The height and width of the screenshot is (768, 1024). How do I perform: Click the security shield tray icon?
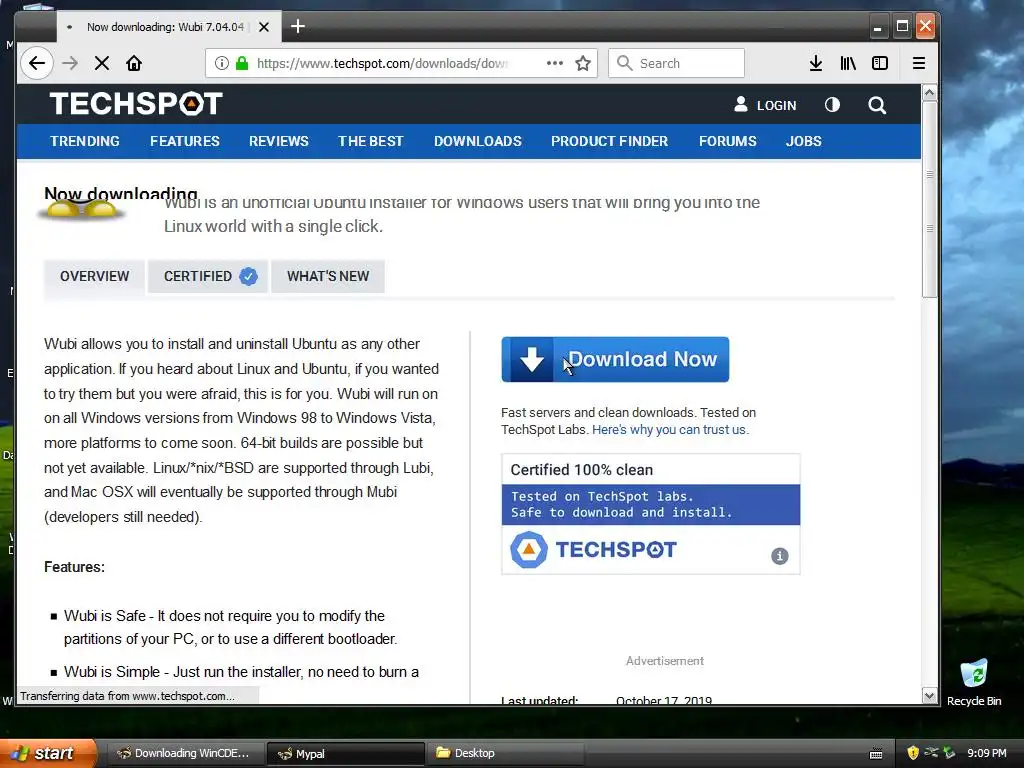click(x=913, y=753)
